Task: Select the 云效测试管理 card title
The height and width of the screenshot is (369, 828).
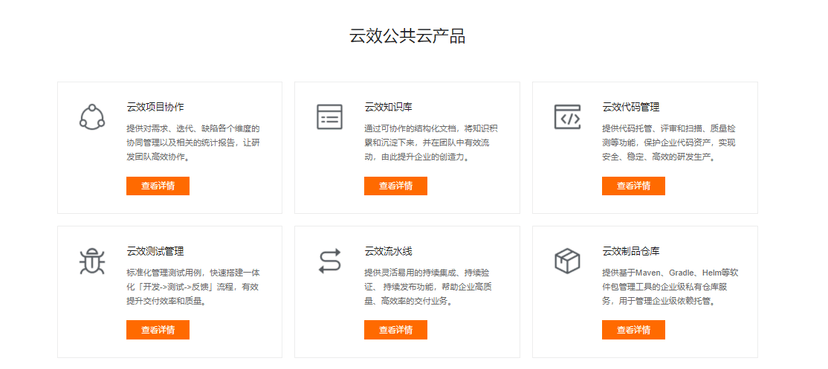Action: coord(155,251)
